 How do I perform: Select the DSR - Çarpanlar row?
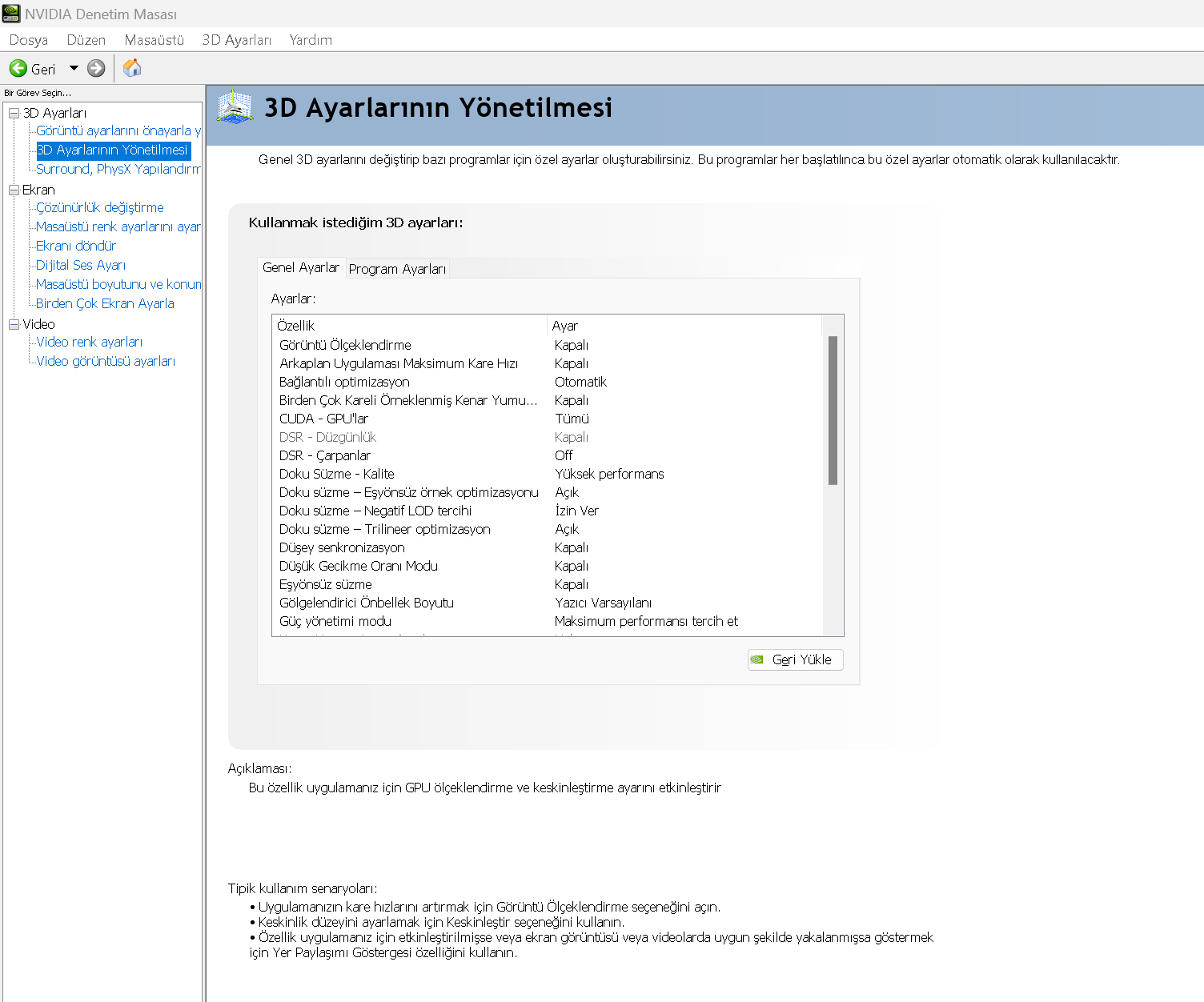(x=548, y=455)
